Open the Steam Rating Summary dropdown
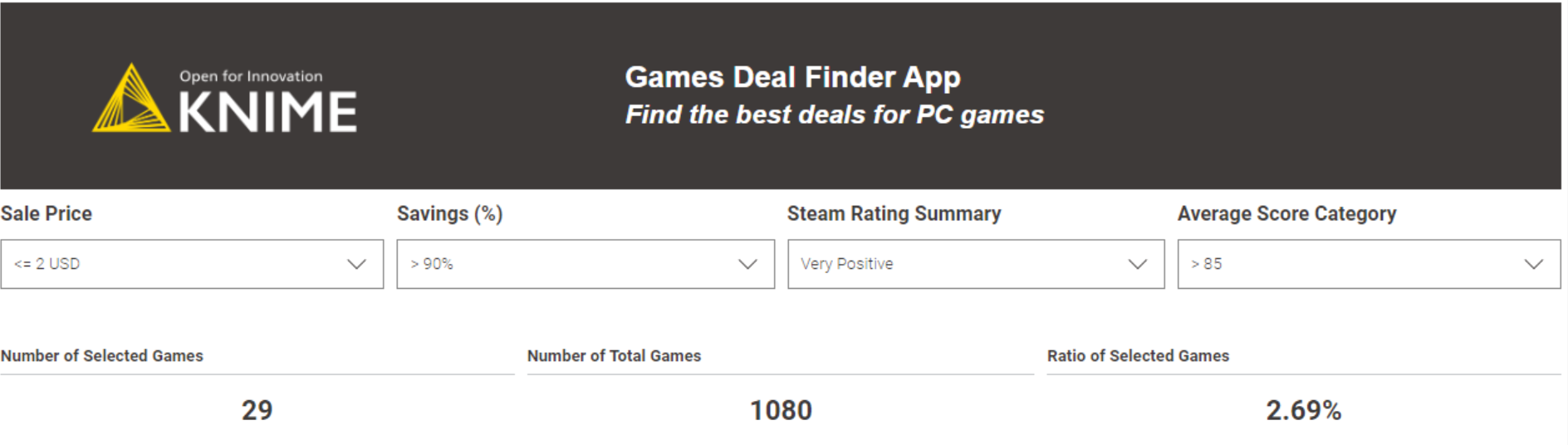Viewport: 1568px width, 445px height. point(976,264)
